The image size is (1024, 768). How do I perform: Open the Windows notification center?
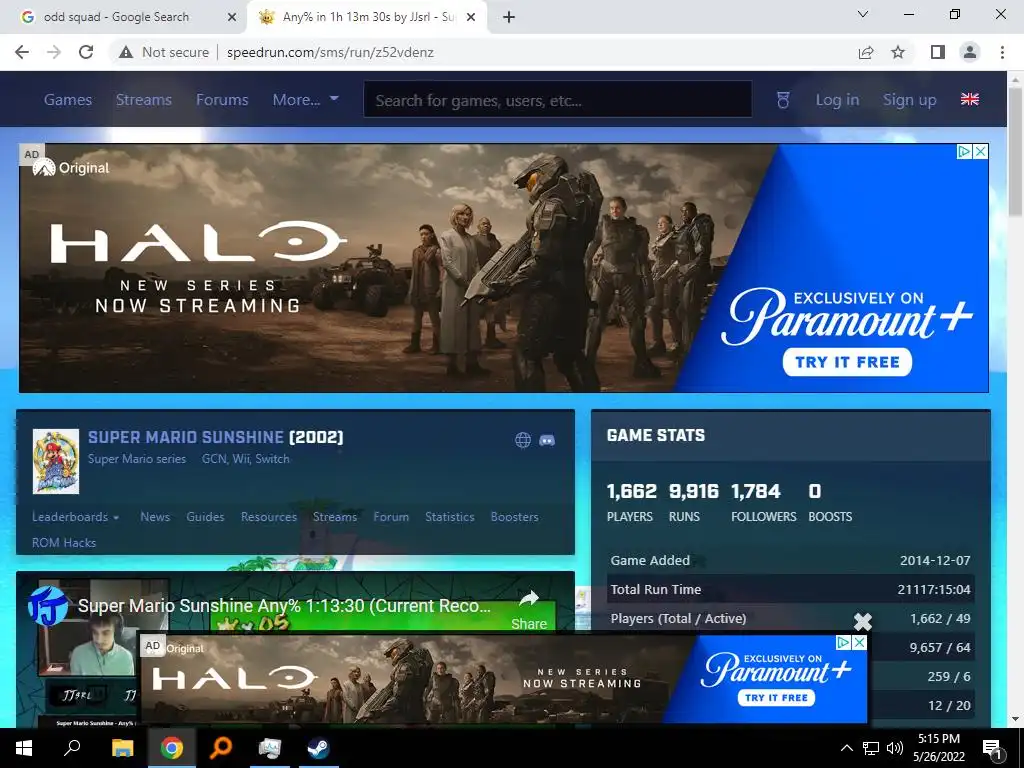[992, 748]
